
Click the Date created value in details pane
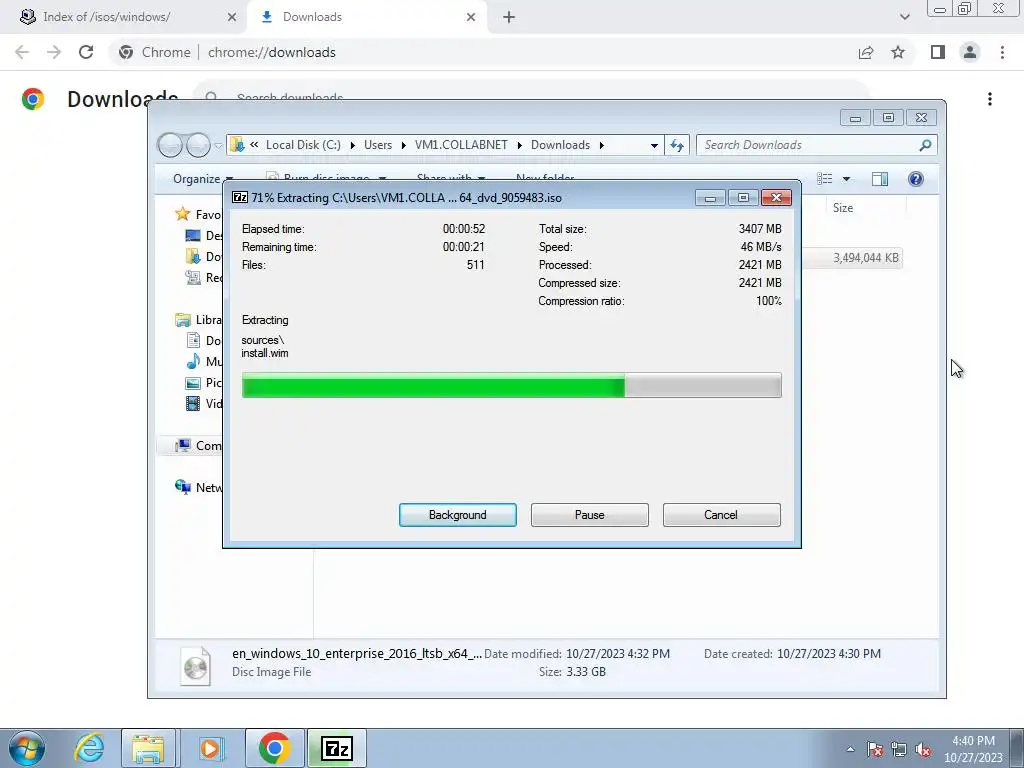click(829, 654)
